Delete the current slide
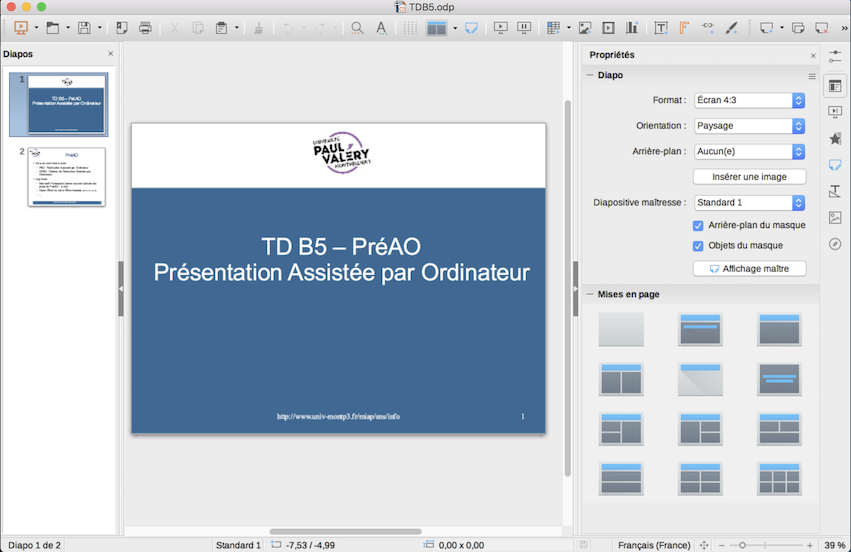The image size is (851, 552). click(822, 28)
